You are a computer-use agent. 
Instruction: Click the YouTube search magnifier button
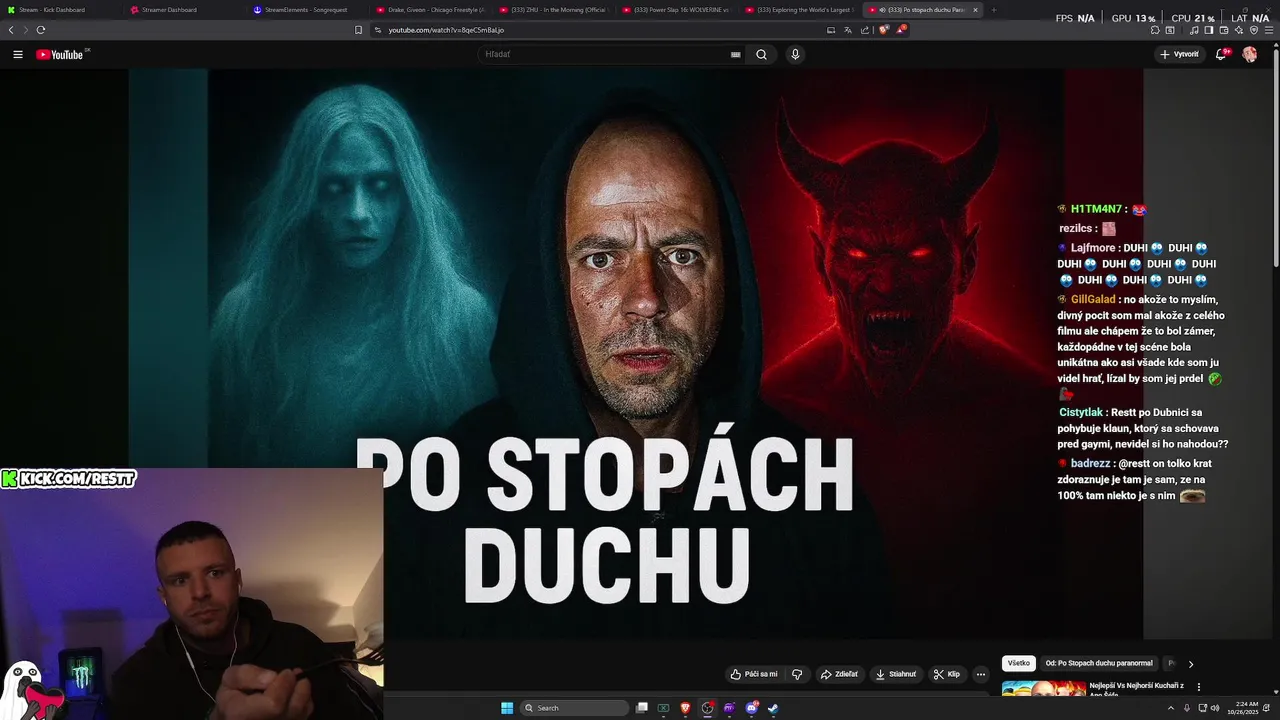pos(761,54)
